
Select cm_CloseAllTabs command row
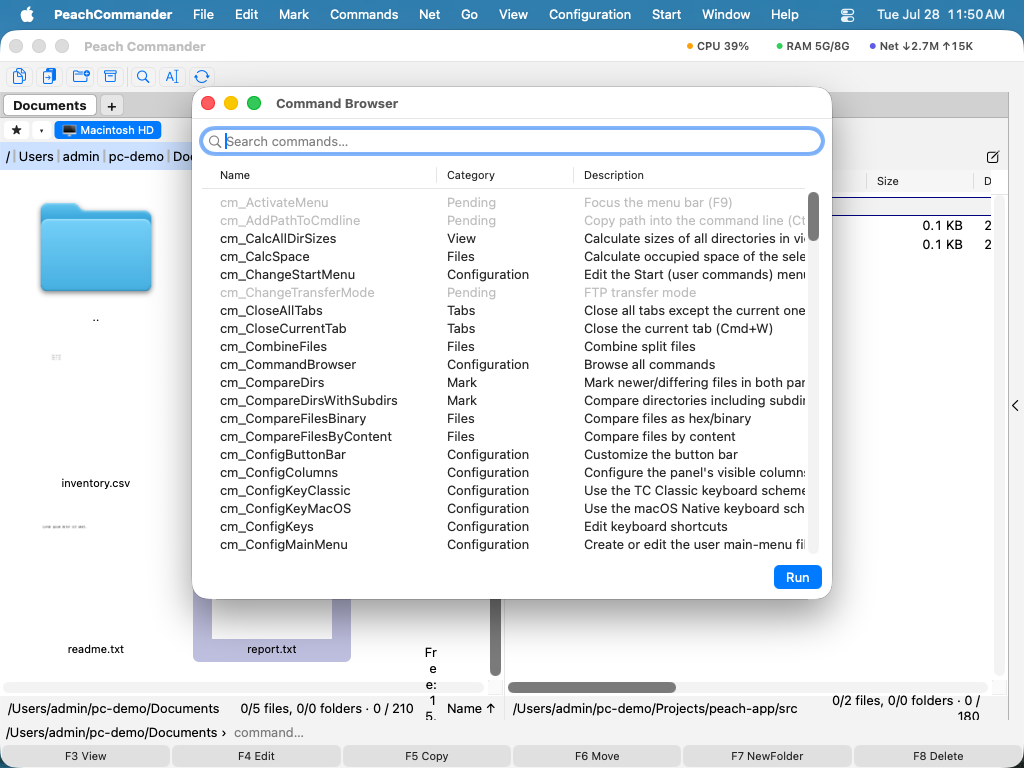click(x=504, y=310)
